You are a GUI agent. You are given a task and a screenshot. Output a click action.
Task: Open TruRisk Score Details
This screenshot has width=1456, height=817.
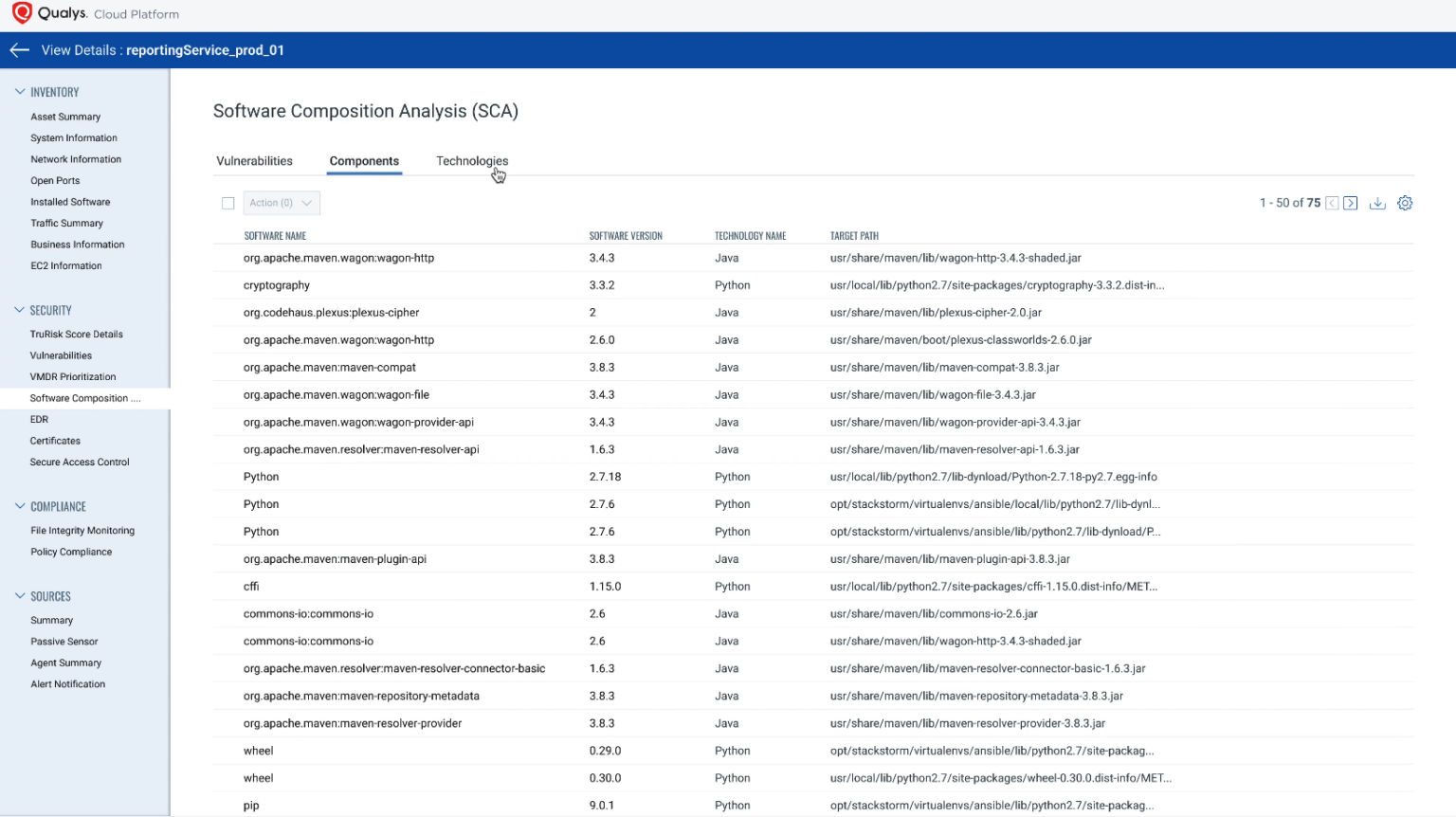point(76,334)
